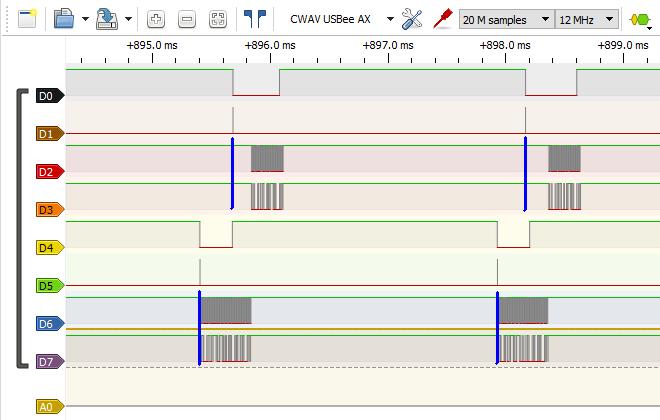660x420 pixels.
Task: Toggle the blue cursors flag icon
Action: click(x=255, y=19)
